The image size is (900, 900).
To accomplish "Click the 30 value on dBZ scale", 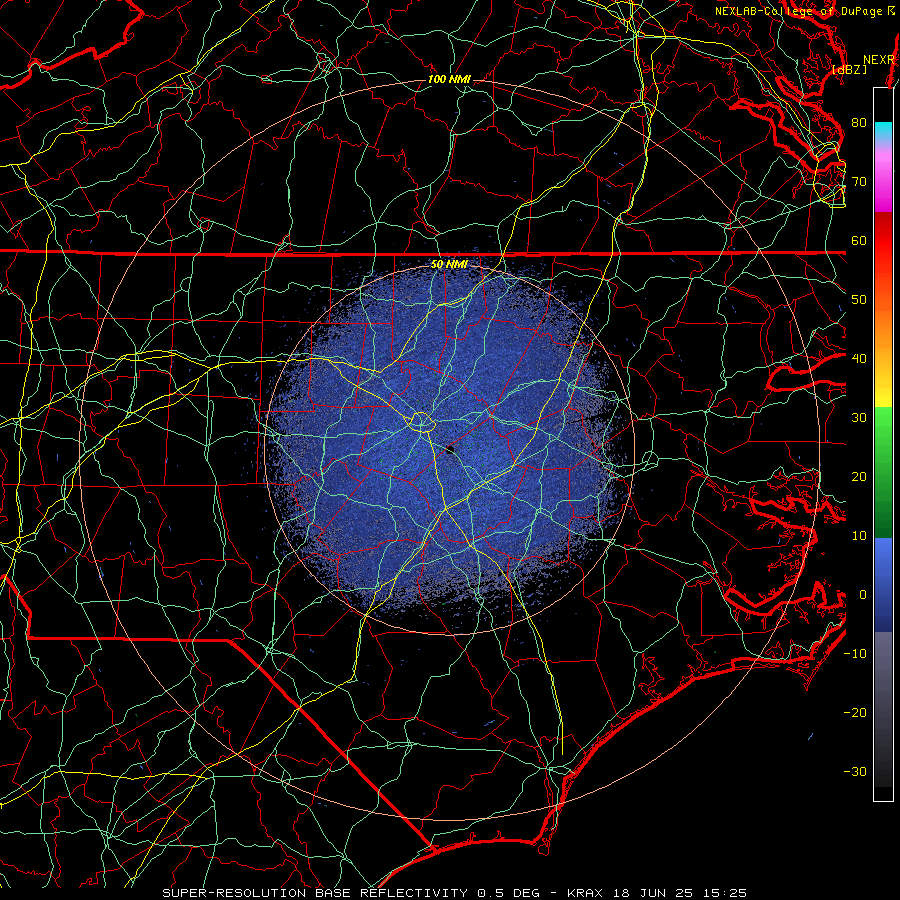I will (x=859, y=418).
